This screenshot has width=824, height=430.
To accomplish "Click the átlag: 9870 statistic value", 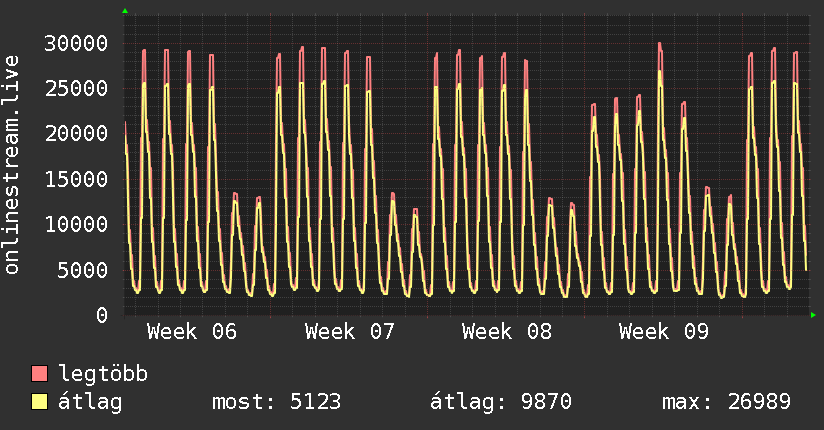I will click(x=500, y=403).
